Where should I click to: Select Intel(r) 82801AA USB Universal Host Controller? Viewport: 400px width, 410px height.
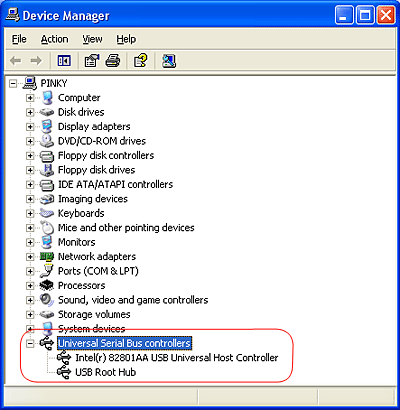[x=177, y=358]
